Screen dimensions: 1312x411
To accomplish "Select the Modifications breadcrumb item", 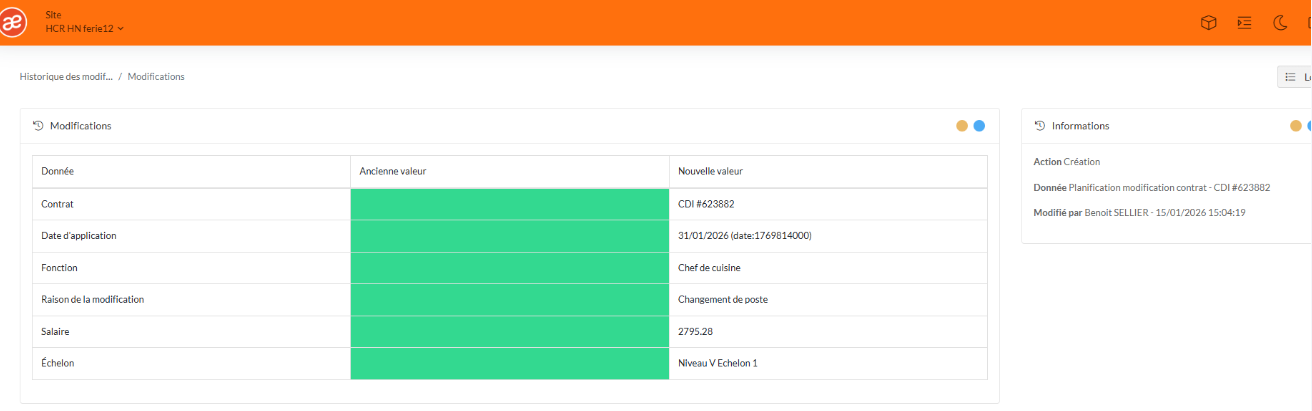I will 156,77.
